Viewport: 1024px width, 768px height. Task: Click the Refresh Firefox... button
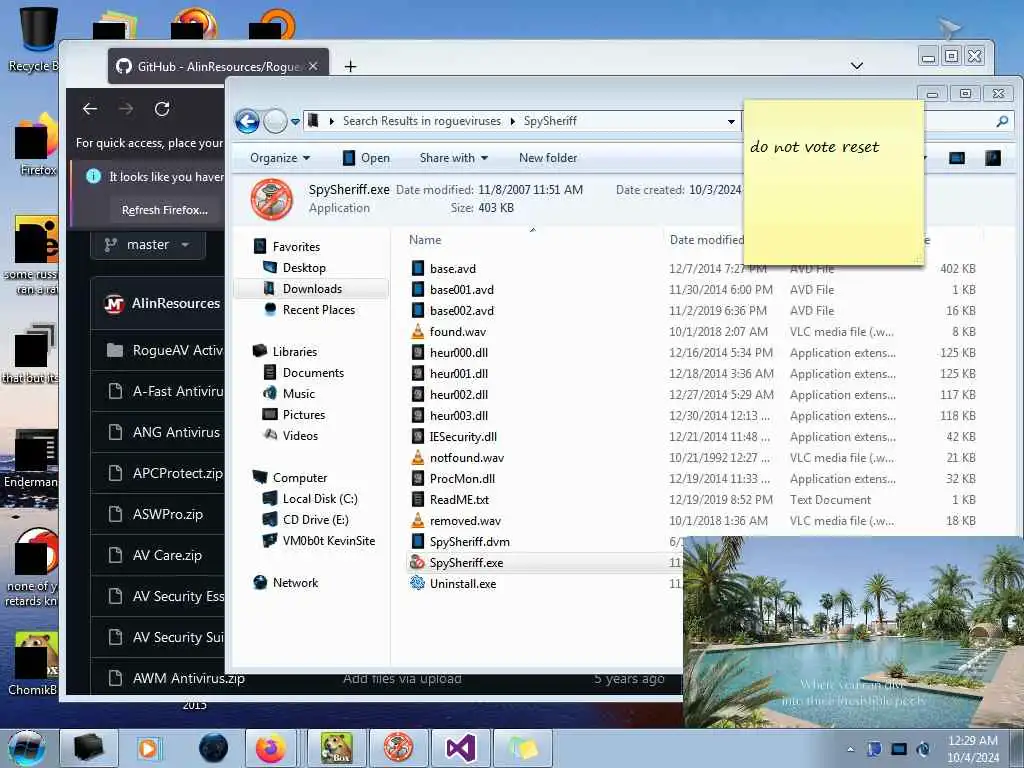(165, 210)
